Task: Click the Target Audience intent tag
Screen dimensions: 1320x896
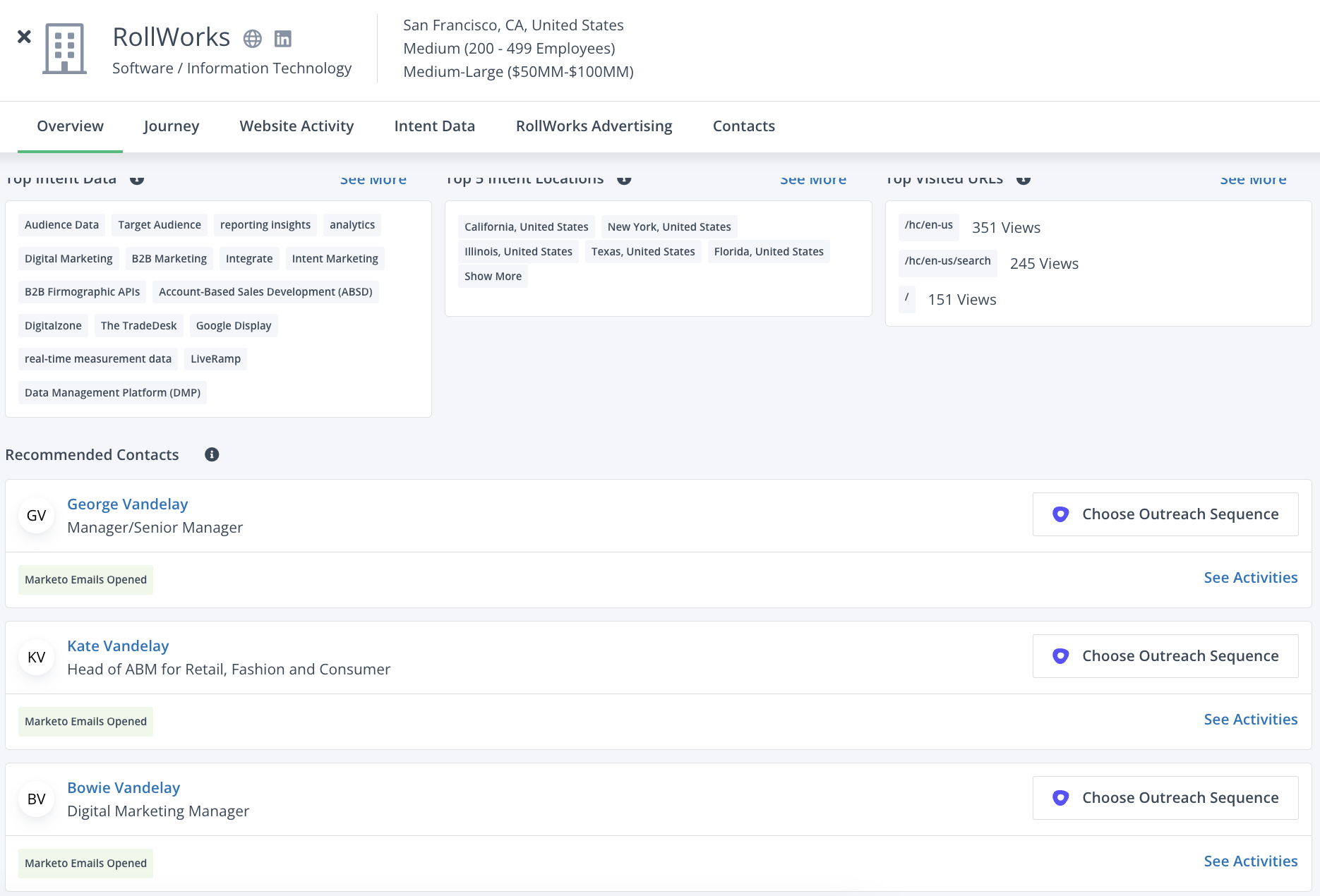Action: click(160, 225)
